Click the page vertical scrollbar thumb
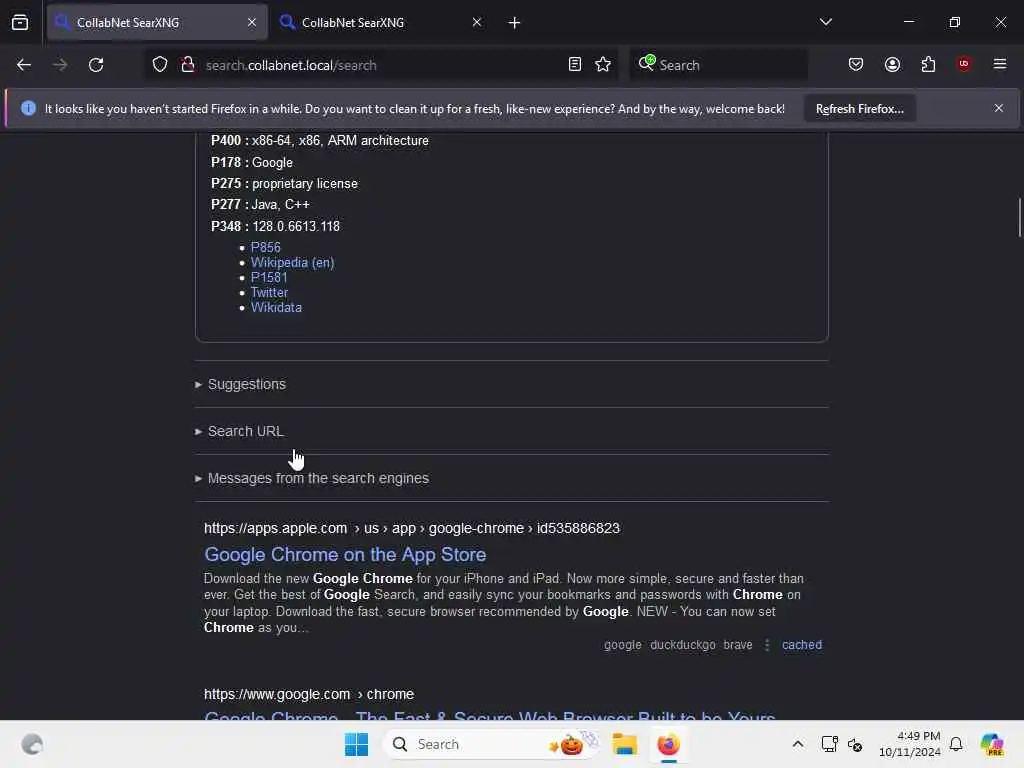The image size is (1024, 768). pyautogui.click(x=1019, y=217)
